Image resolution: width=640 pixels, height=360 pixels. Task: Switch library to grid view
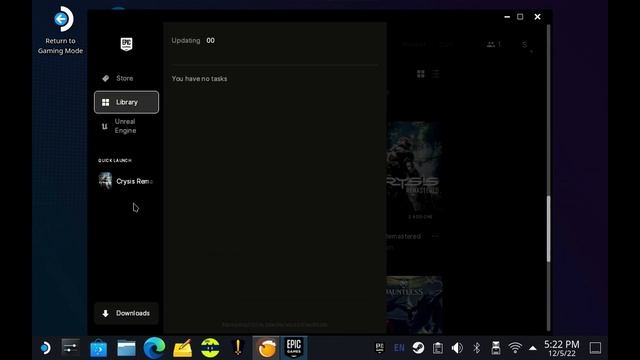coord(420,74)
